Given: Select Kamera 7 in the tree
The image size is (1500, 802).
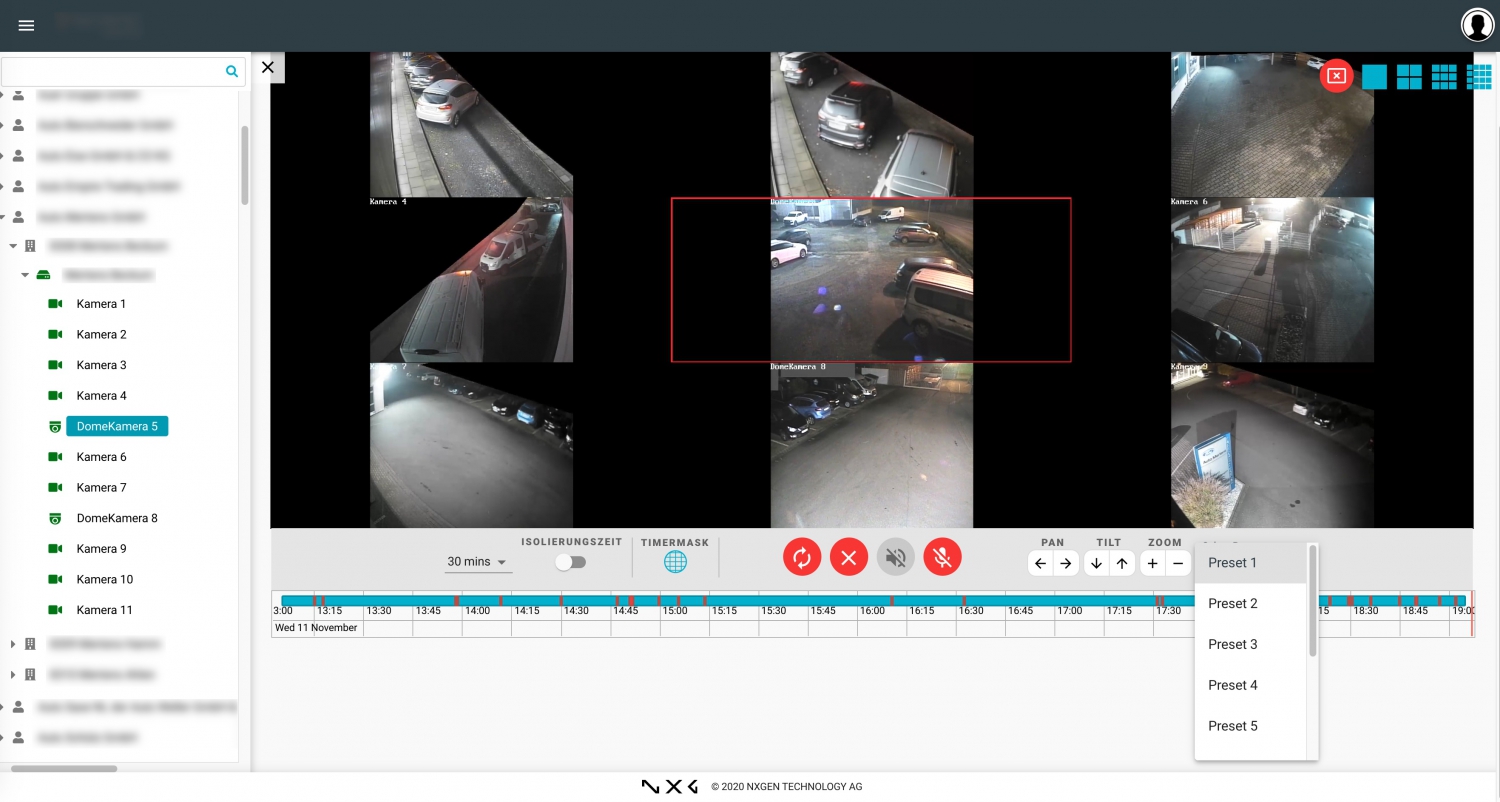Looking at the screenshot, I should (101, 488).
